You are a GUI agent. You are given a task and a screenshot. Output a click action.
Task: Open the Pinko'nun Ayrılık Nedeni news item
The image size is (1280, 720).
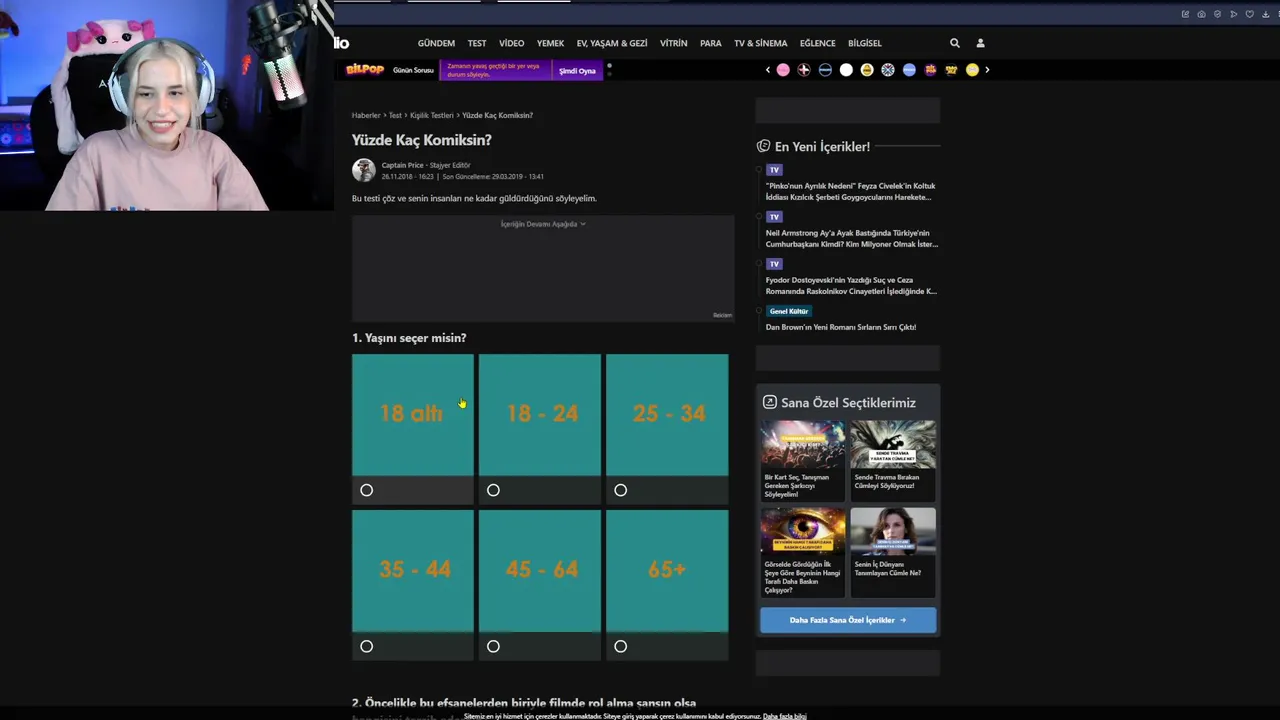click(x=850, y=191)
